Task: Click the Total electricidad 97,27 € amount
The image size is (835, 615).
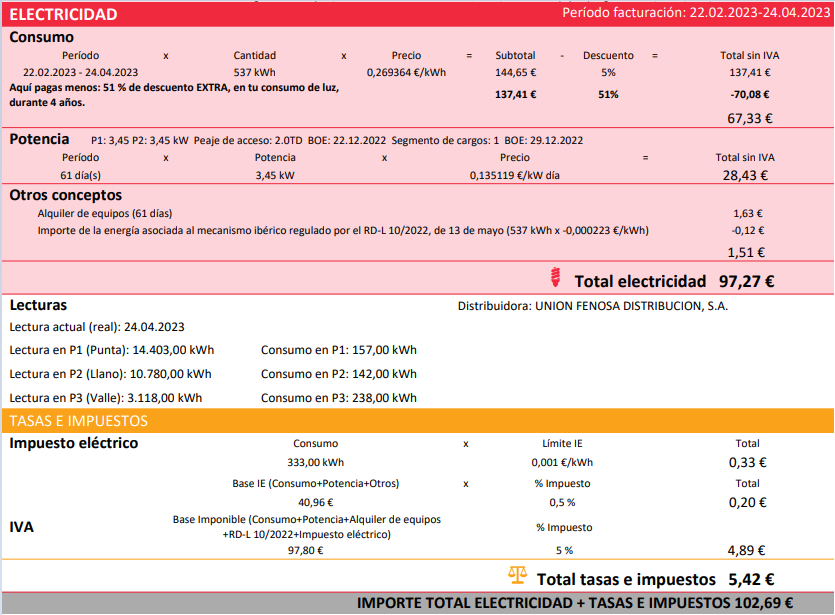Action: click(x=747, y=281)
